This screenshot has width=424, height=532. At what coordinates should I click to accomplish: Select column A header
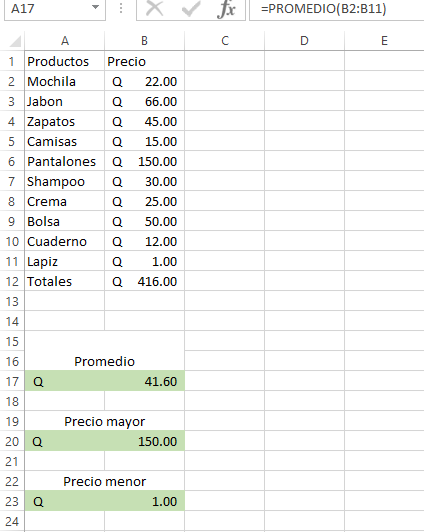coord(64,41)
